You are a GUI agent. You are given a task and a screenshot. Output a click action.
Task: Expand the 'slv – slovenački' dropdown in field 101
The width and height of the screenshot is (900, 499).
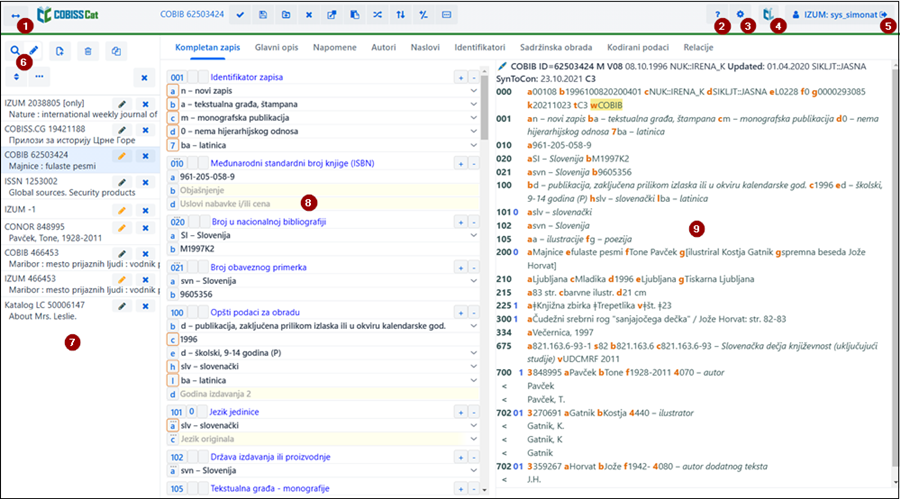tap(474, 425)
